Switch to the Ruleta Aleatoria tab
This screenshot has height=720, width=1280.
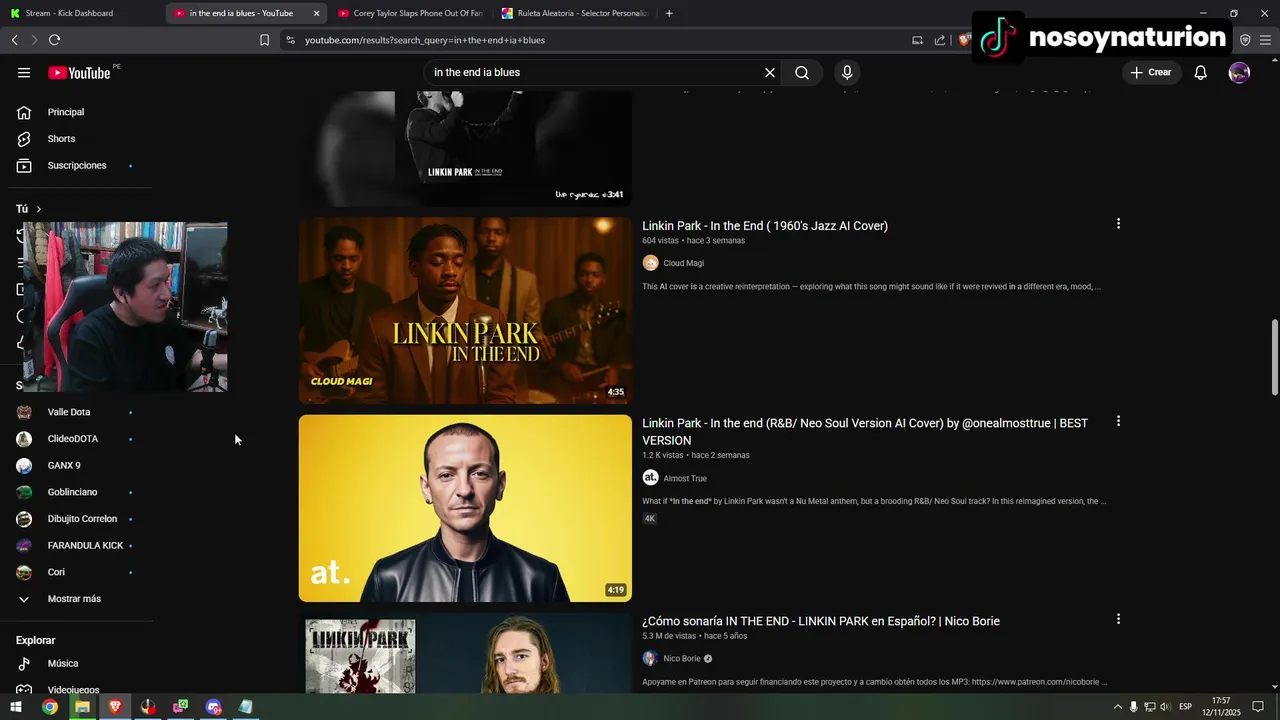(x=575, y=13)
